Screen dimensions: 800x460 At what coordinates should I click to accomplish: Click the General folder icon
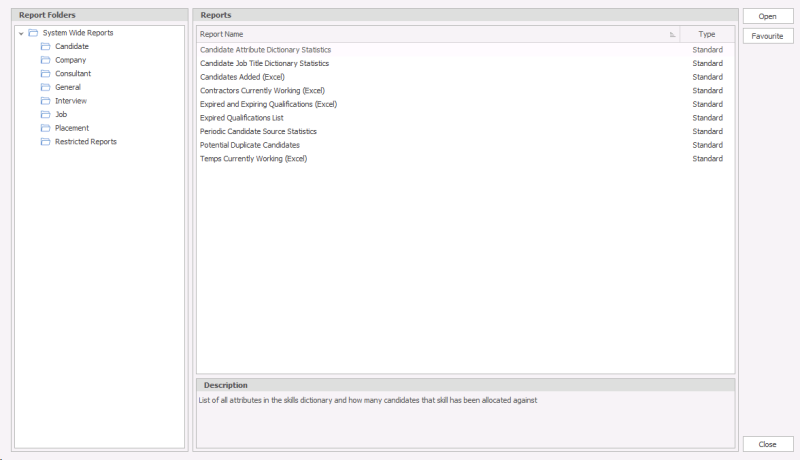45,88
